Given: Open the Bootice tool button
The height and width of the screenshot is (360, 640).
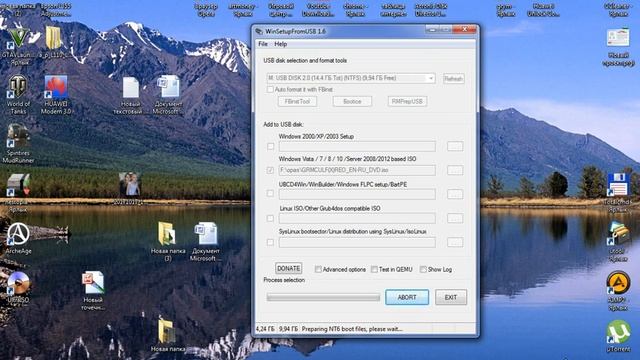Looking at the screenshot, I should 352,101.
